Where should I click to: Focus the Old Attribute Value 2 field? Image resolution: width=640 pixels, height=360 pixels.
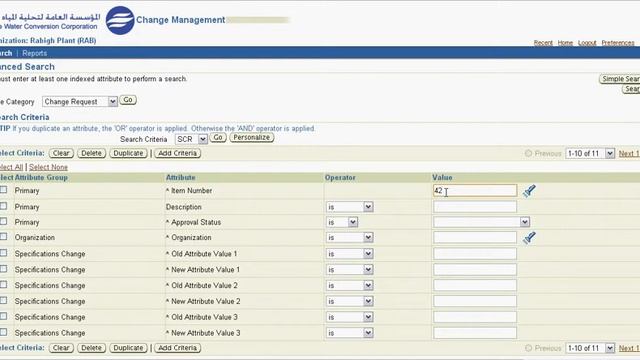475,285
